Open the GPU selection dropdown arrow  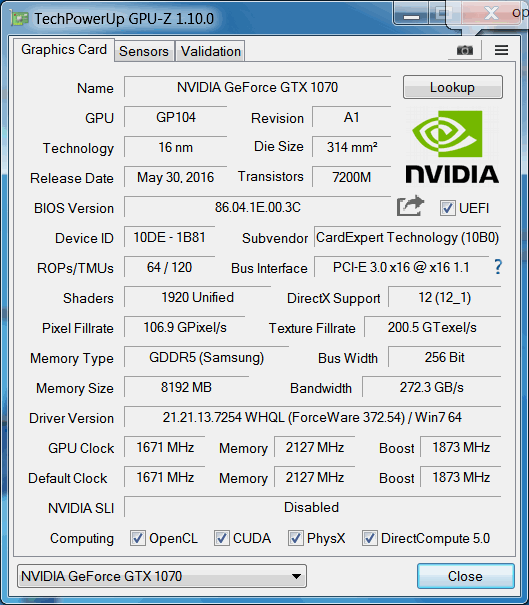tap(296, 576)
